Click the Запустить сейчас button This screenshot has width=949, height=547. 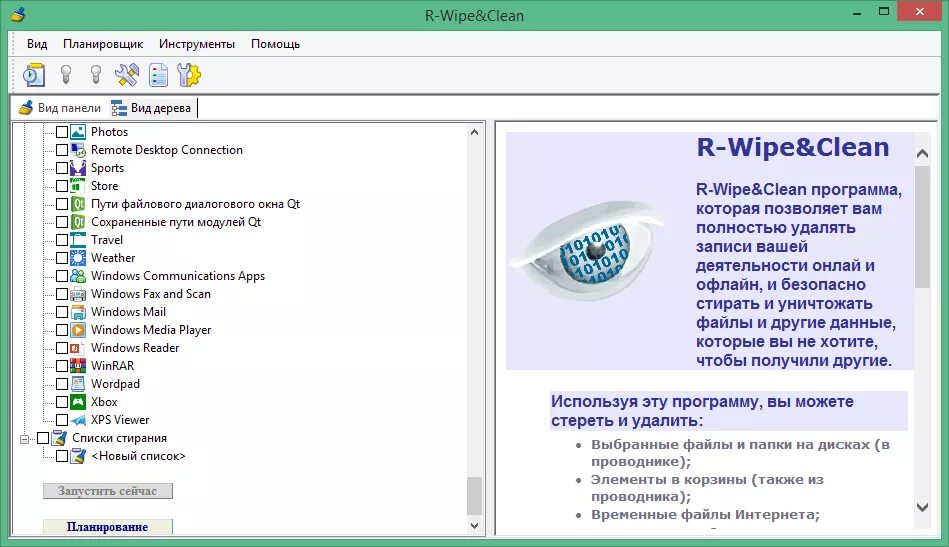pos(108,491)
